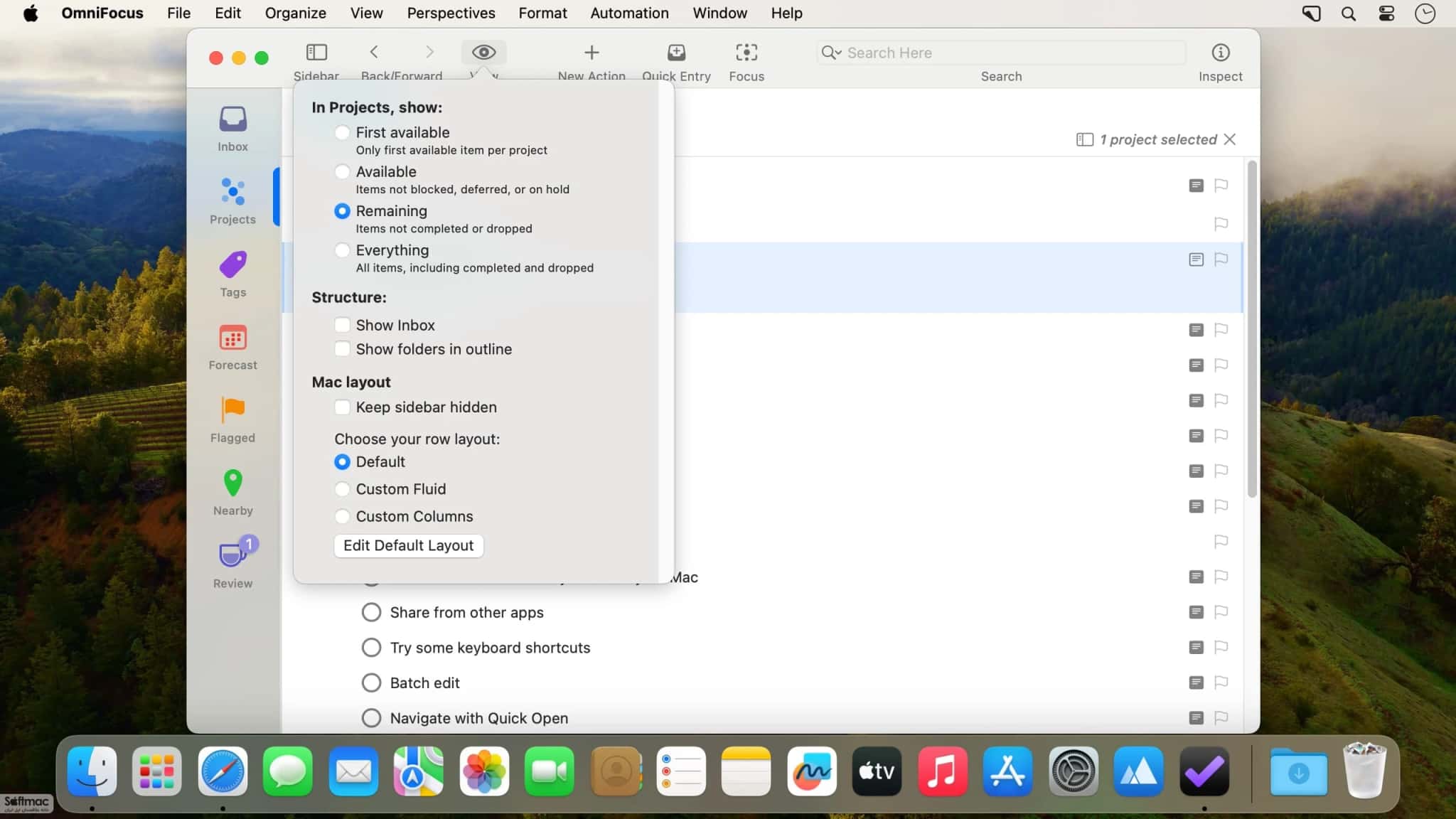Screen dimensions: 1456x819
Task: Toggle the Sidebar toolbar button
Action: click(x=316, y=53)
